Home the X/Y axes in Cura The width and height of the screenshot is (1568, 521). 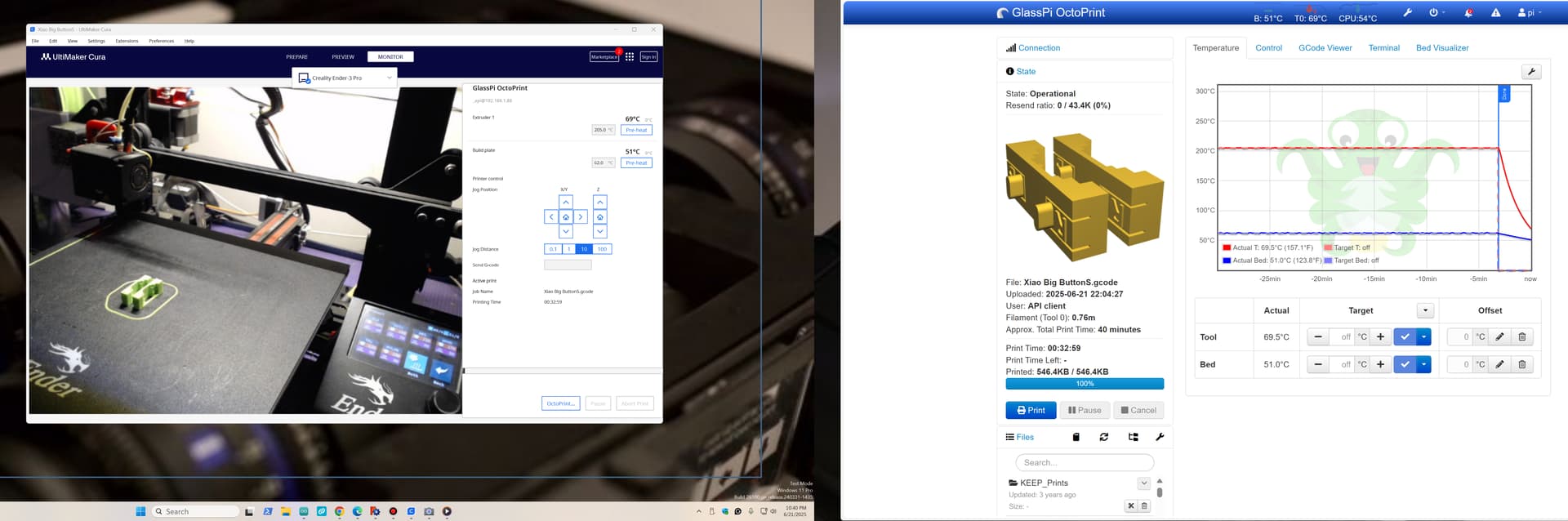pos(566,217)
